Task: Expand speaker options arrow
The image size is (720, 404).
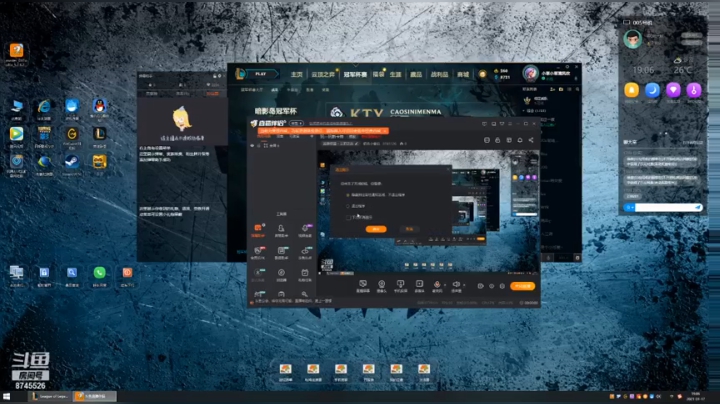Action: 464,285
